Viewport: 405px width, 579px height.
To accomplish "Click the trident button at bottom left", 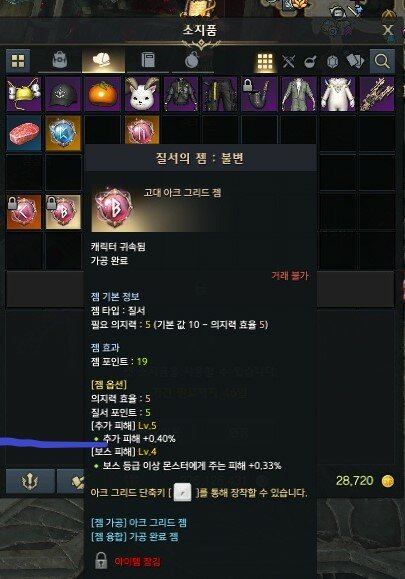I will click(x=30, y=481).
